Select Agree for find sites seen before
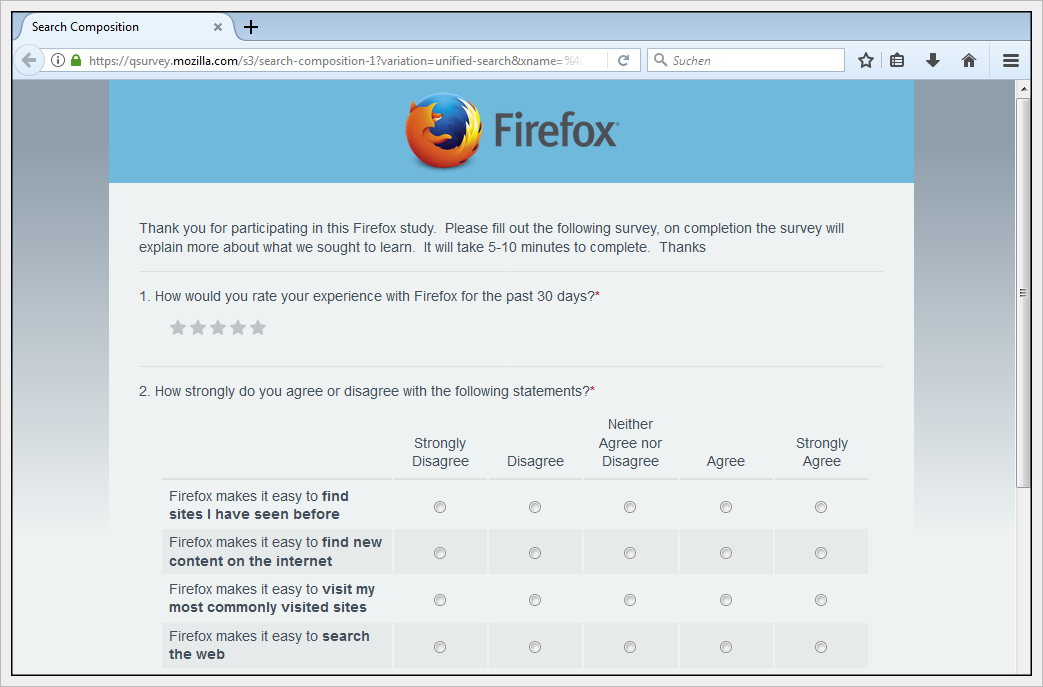 pos(726,507)
